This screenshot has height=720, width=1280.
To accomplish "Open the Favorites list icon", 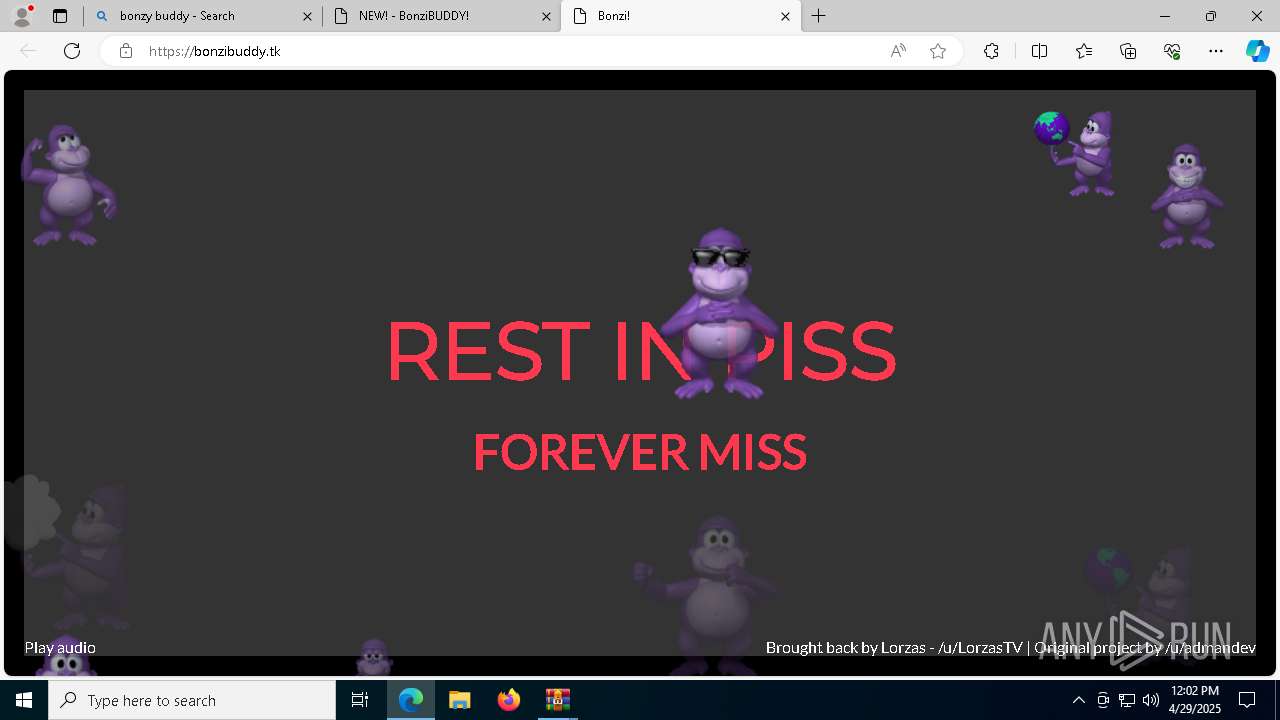I will pos(1084,51).
